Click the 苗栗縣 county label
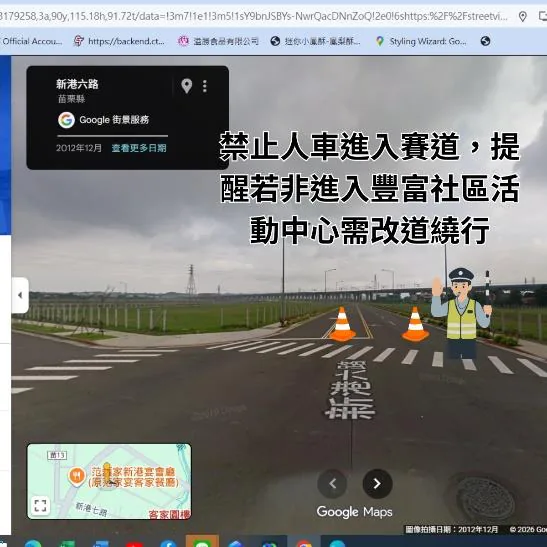The width and height of the screenshot is (547, 547). click(72, 99)
